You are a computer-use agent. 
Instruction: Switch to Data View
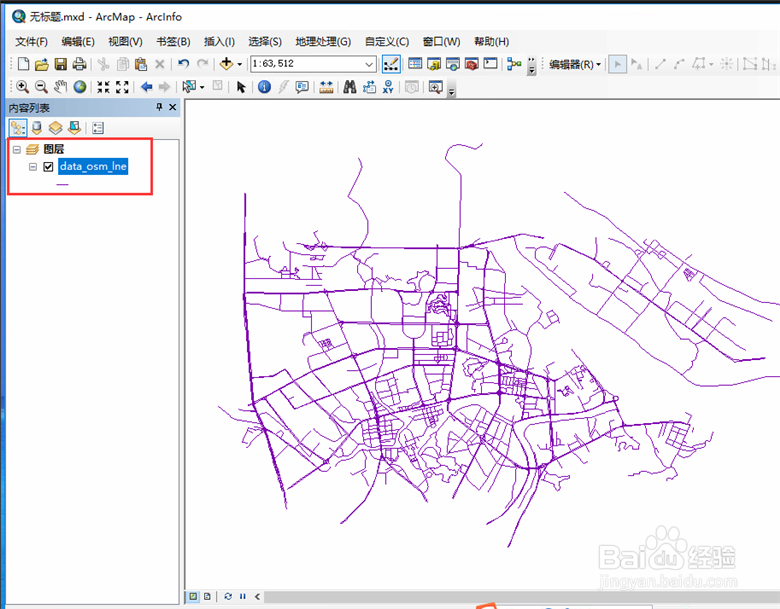pos(193,596)
